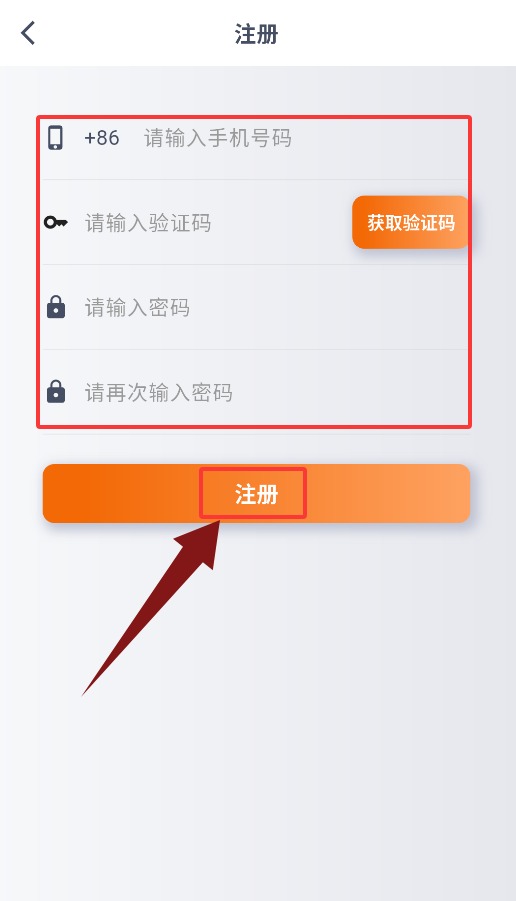Click the dark red arrow annotation

(x=152, y=608)
